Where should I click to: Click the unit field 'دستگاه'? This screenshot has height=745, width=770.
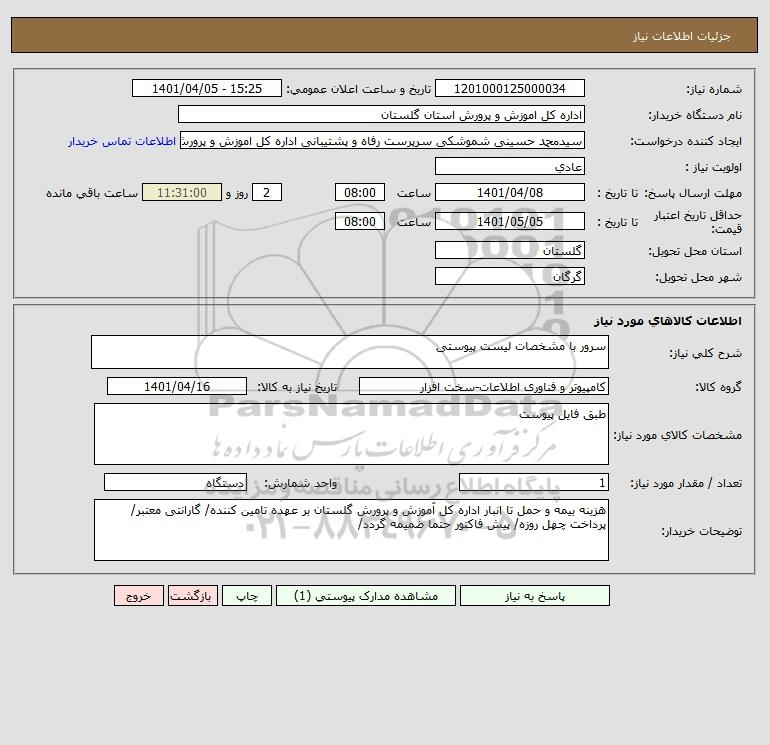coord(175,483)
